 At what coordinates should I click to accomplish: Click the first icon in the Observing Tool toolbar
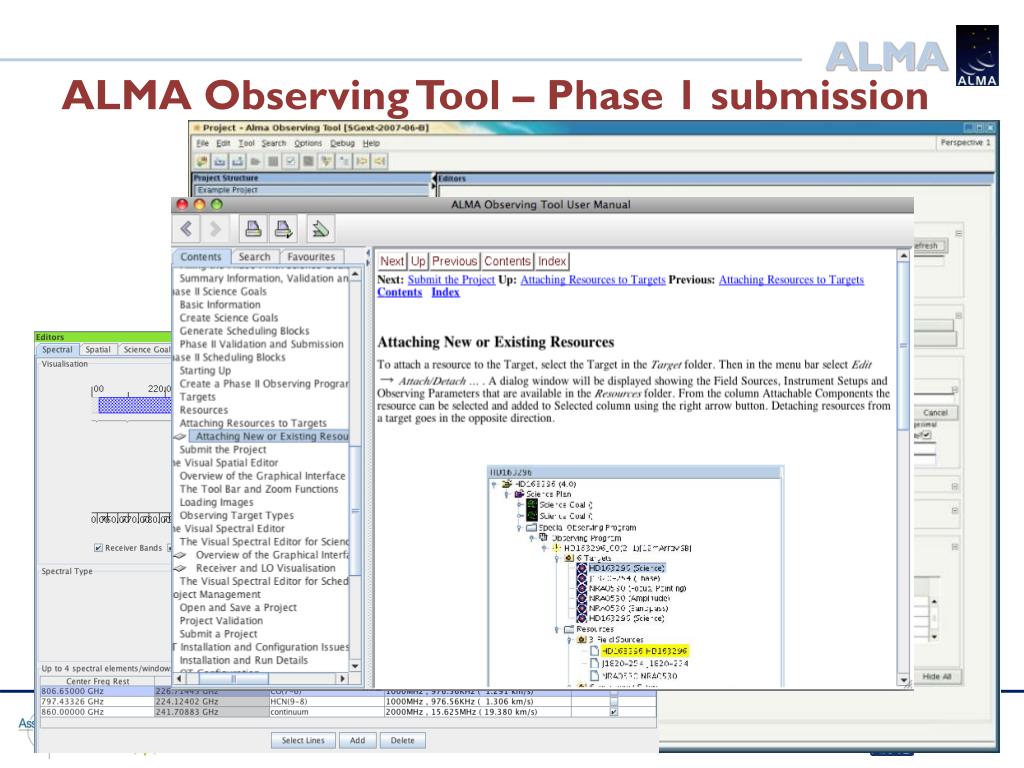(202, 161)
